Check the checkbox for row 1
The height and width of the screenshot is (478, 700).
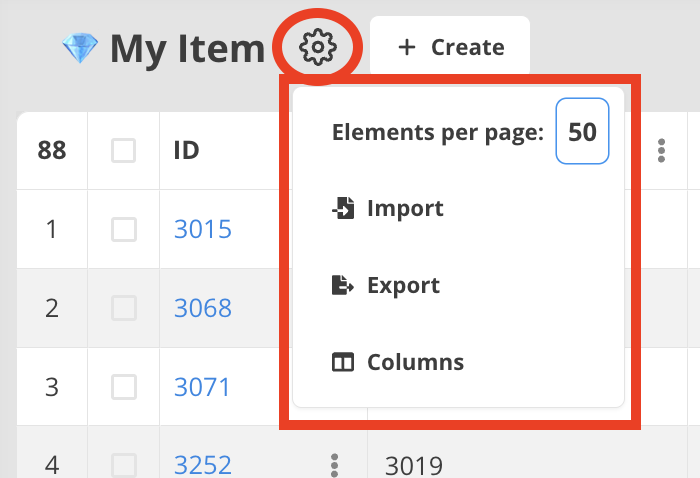pyautogui.click(x=123, y=230)
